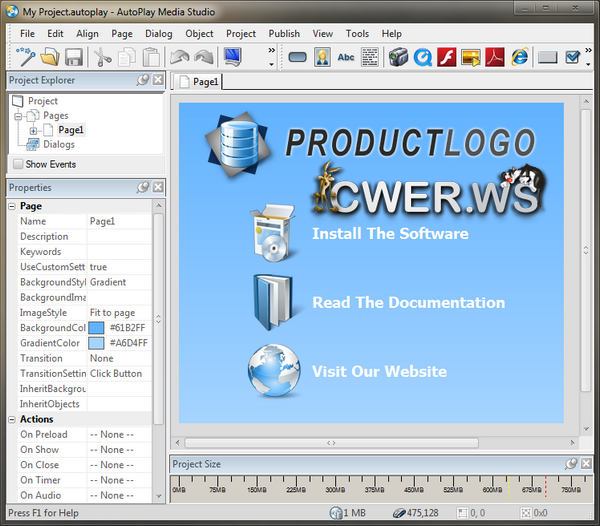600x526 pixels.
Task: Collapse the Pages tree node
Action: (x=18, y=116)
